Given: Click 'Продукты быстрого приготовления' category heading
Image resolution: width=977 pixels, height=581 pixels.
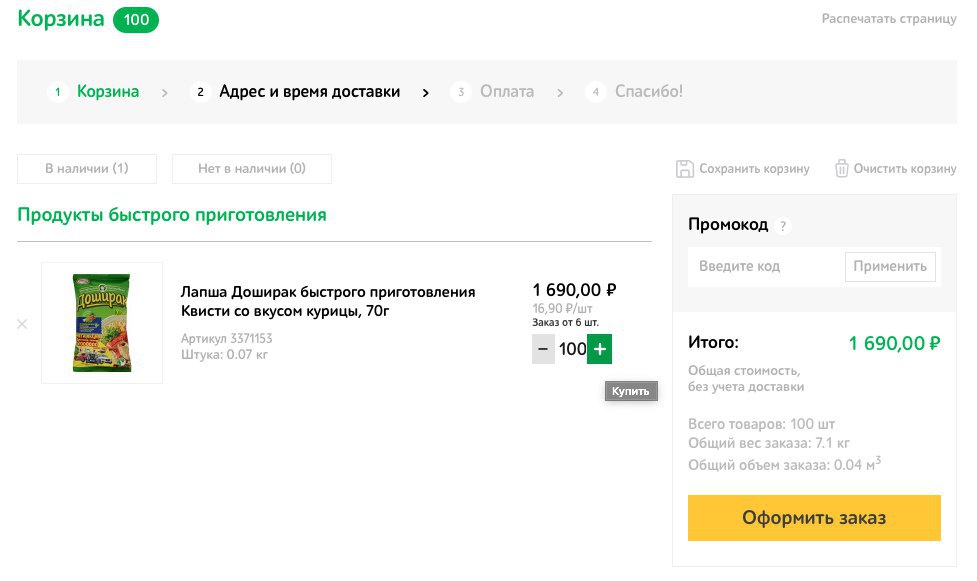Looking at the screenshot, I should [171, 215].
